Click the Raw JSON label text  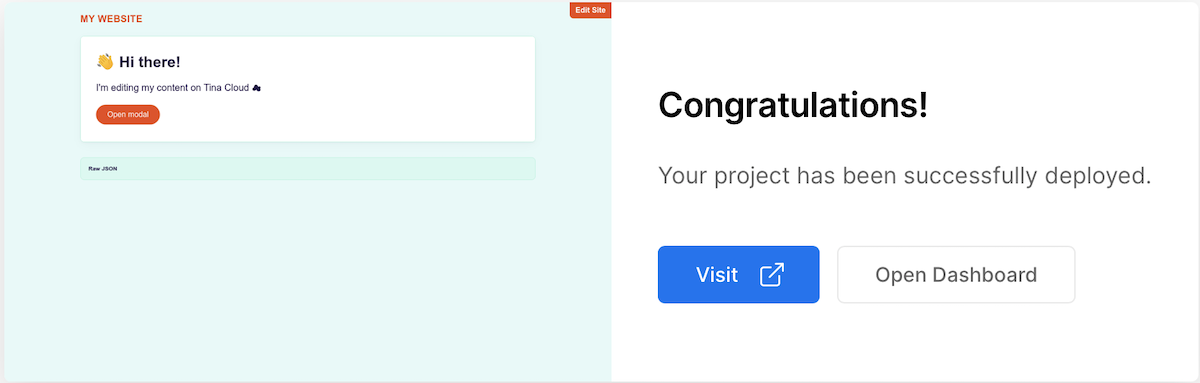coord(102,168)
